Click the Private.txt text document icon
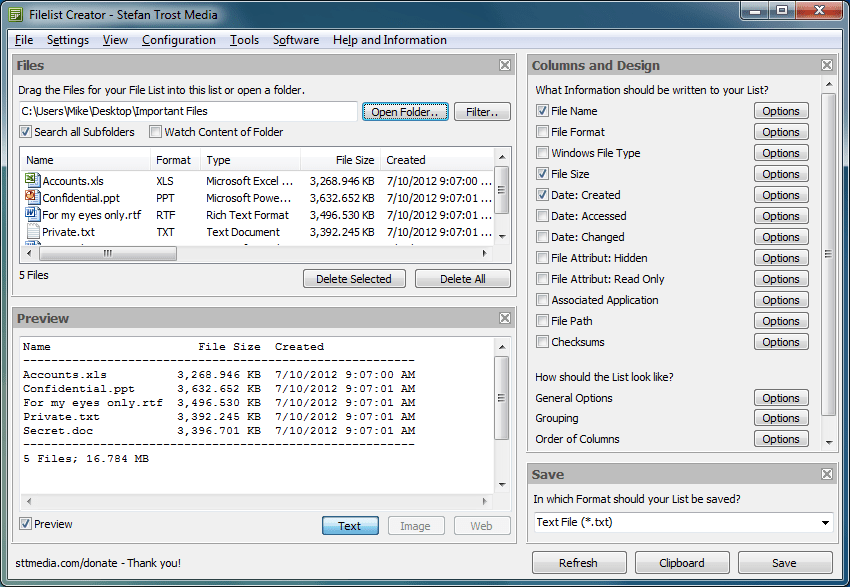Screen dimensions: 850x587 [x=33, y=231]
